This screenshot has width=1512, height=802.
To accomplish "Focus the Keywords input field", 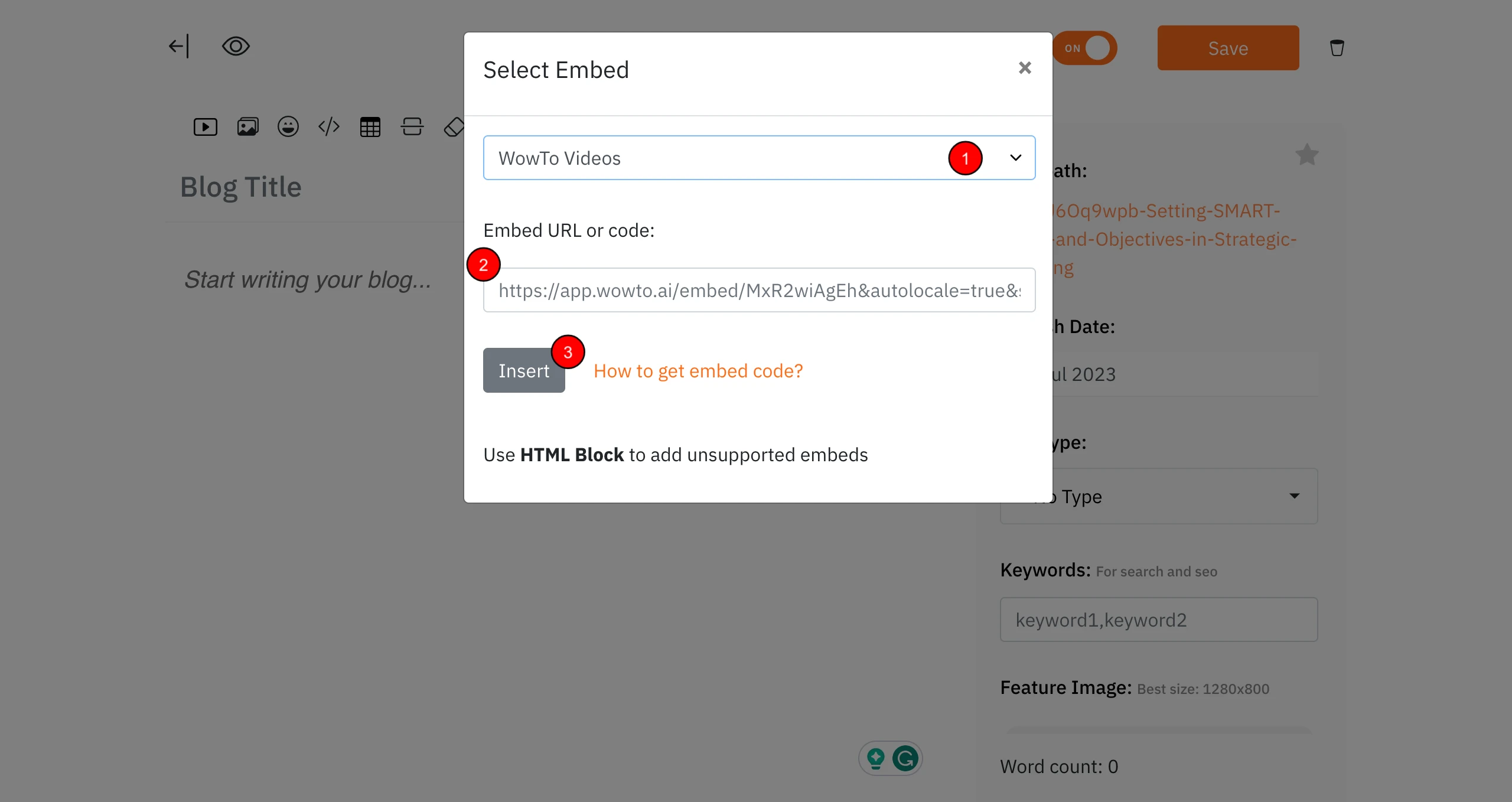I will 1158,620.
